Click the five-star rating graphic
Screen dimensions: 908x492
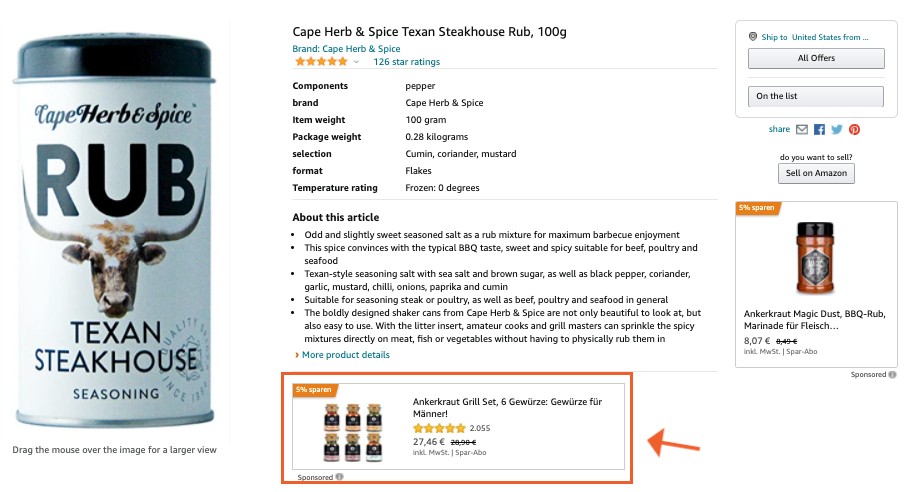[320, 62]
